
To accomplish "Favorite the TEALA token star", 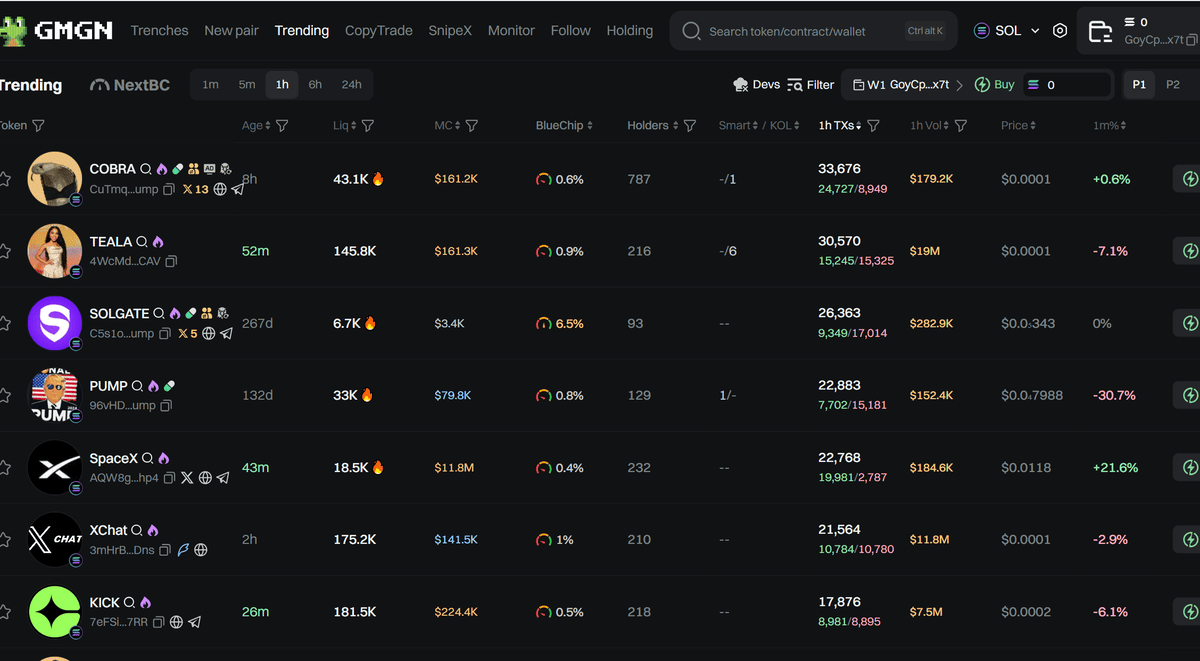I will pos(5,251).
